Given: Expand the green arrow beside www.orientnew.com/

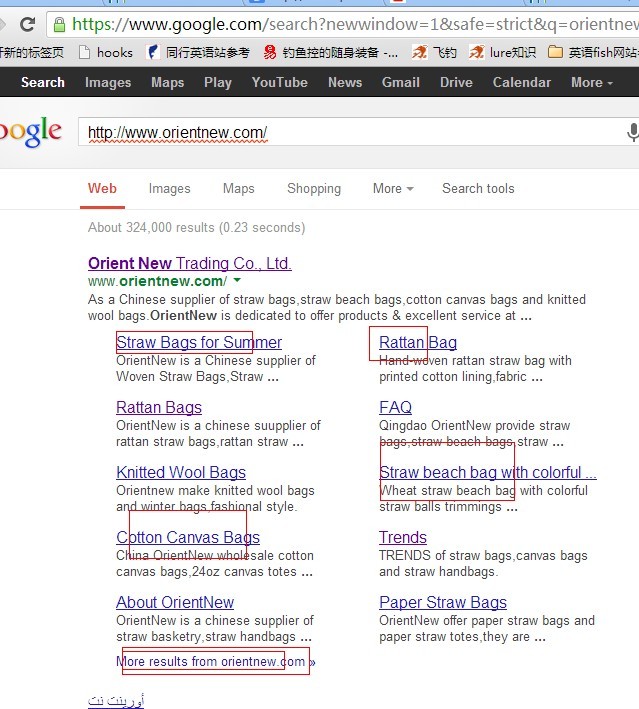Looking at the screenshot, I should point(237,281).
